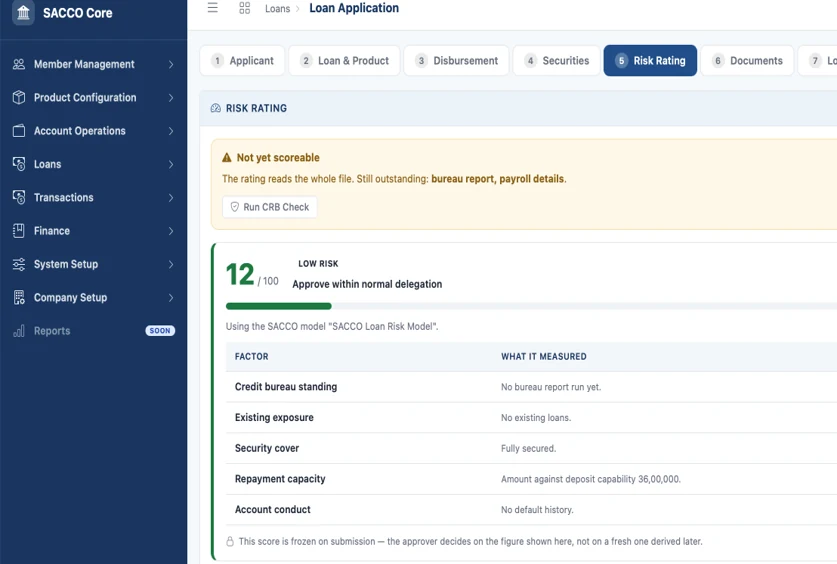
Task: Click the 'Using the SACCO model' caption
Action: pyautogui.click(x=332, y=327)
